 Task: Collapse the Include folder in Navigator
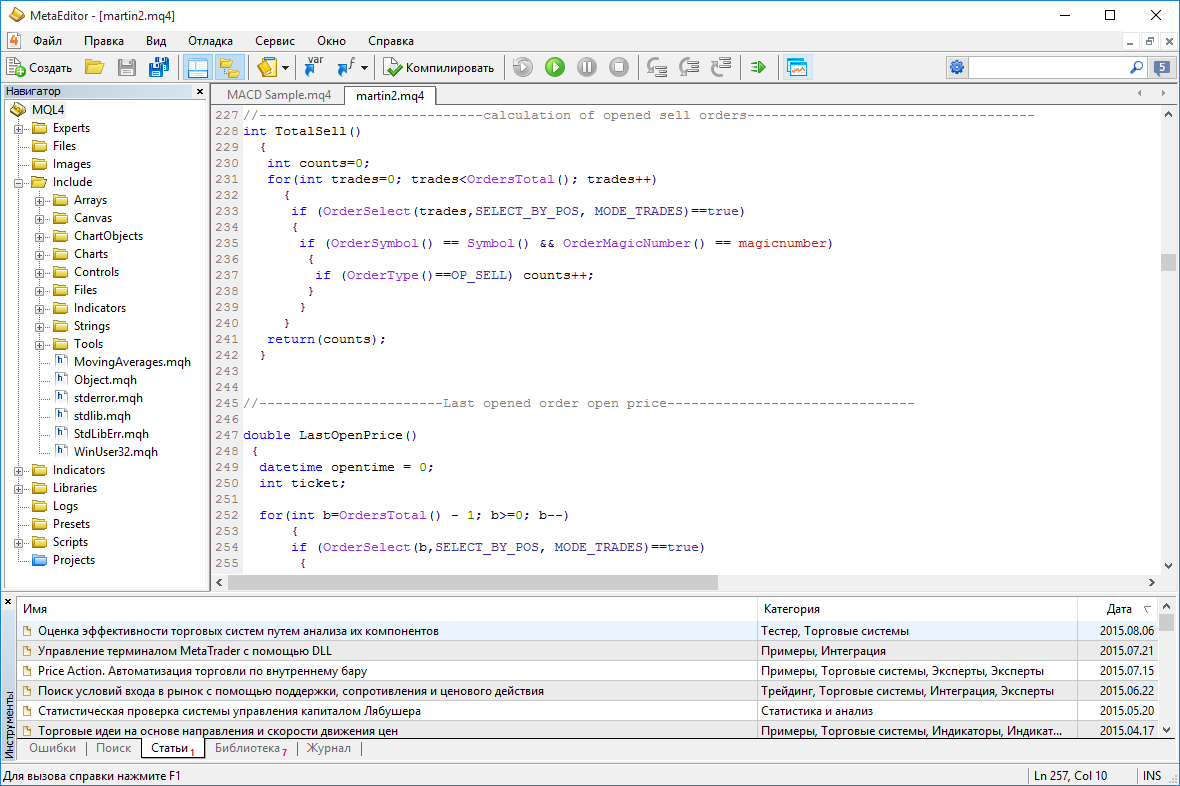(19, 182)
